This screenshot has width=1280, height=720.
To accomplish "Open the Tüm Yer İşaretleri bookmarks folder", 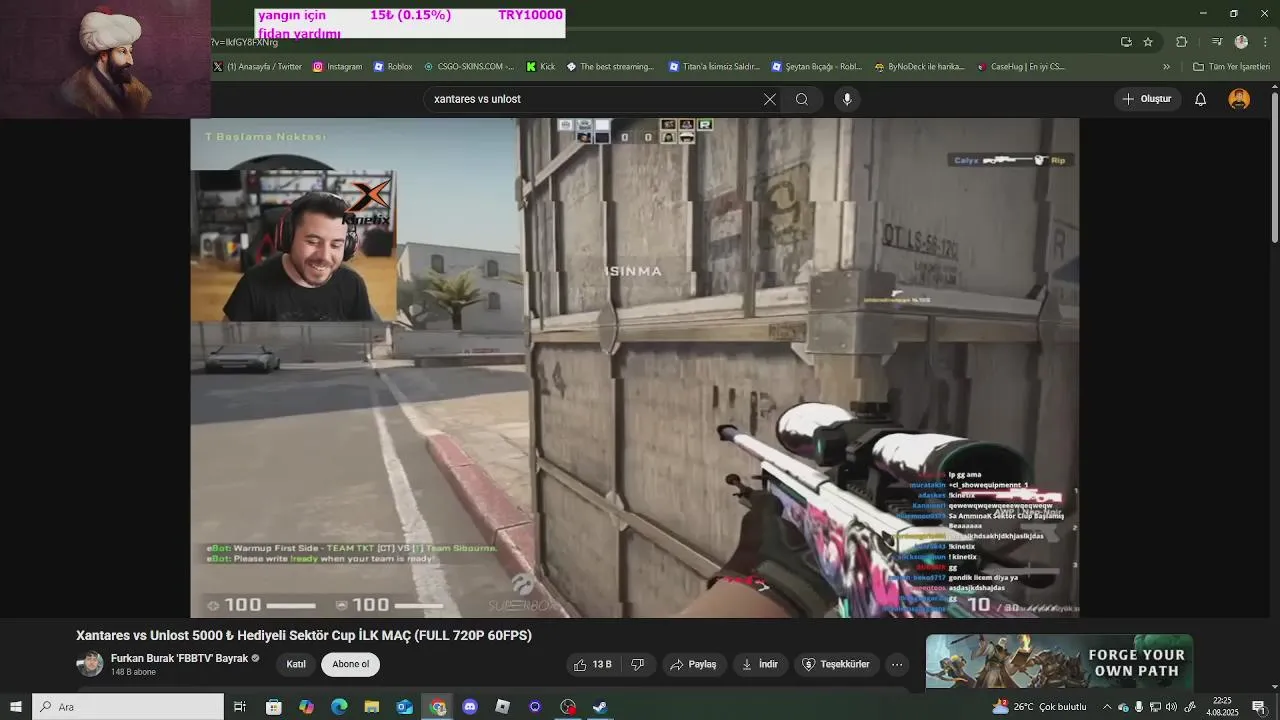I will coord(1230,67).
